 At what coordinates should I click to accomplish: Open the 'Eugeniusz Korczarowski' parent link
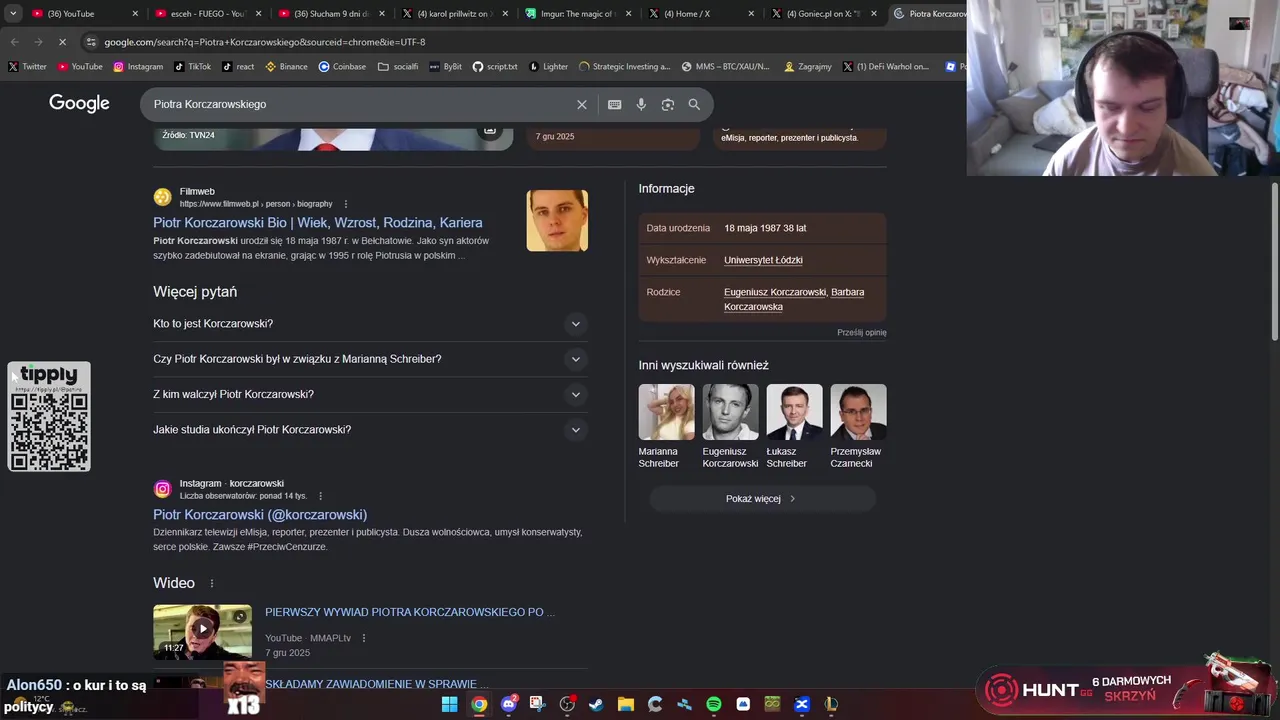(775, 292)
